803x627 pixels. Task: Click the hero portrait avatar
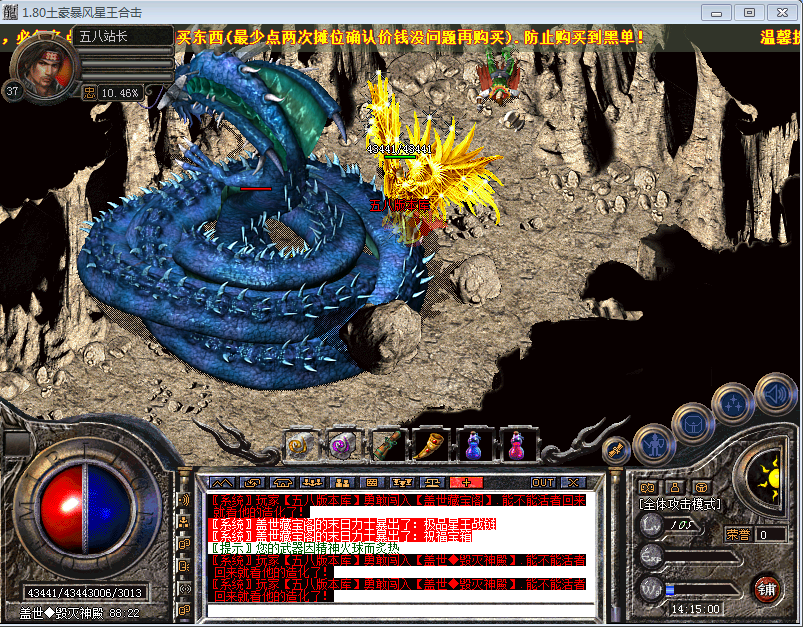[44, 69]
